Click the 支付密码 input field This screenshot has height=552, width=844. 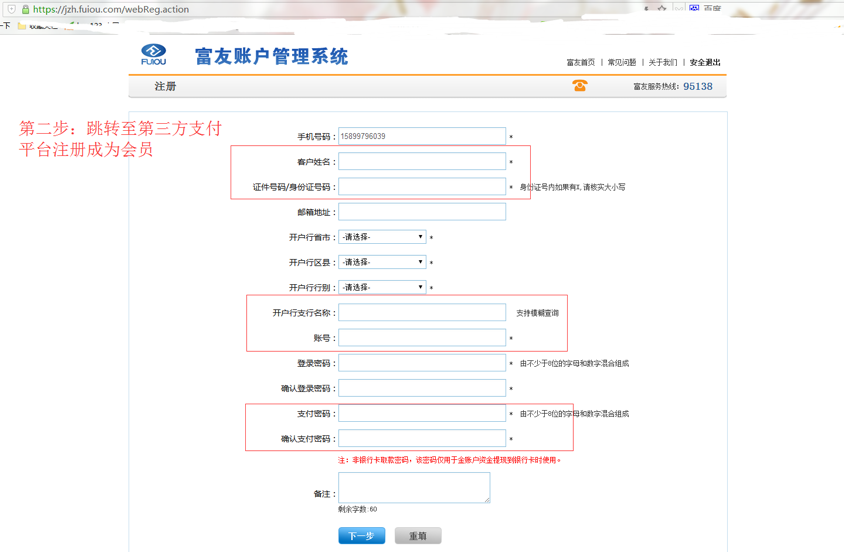click(x=422, y=413)
